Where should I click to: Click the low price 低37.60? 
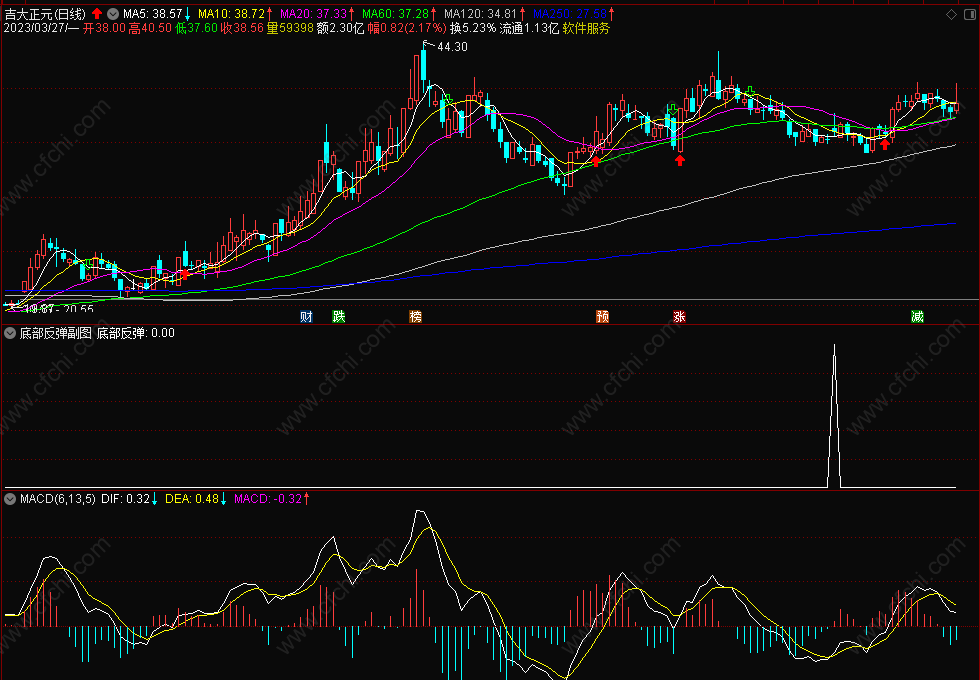(x=196, y=28)
